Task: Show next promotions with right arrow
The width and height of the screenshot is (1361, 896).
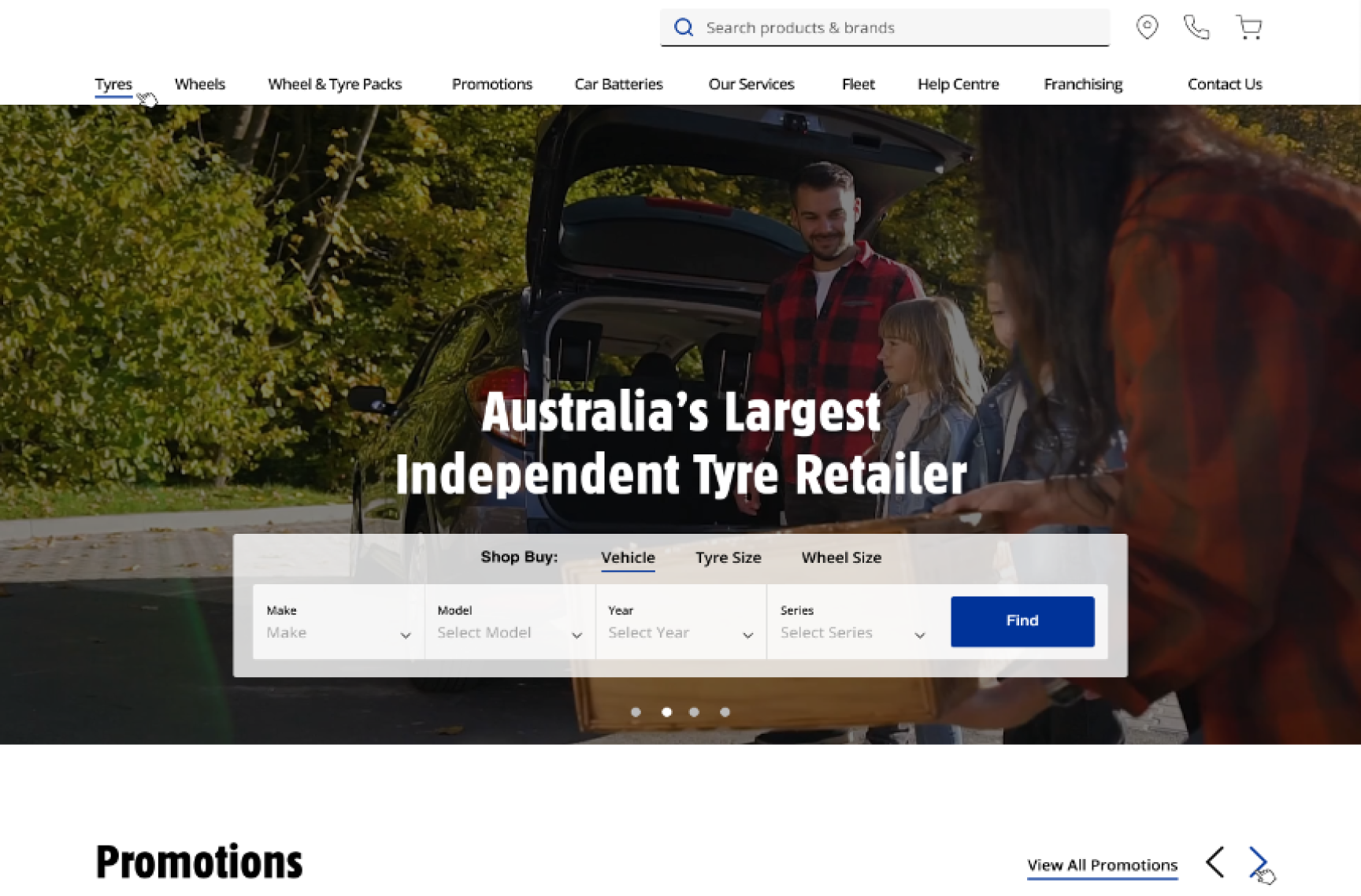Action: click(1258, 862)
